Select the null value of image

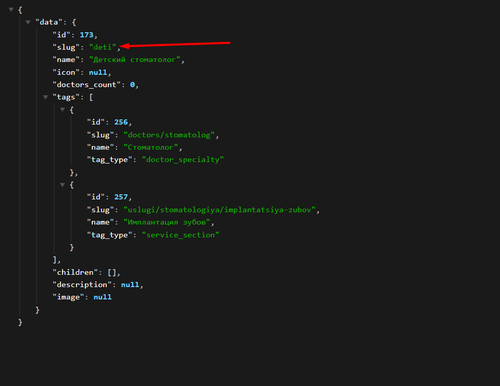pyautogui.click(x=103, y=297)
